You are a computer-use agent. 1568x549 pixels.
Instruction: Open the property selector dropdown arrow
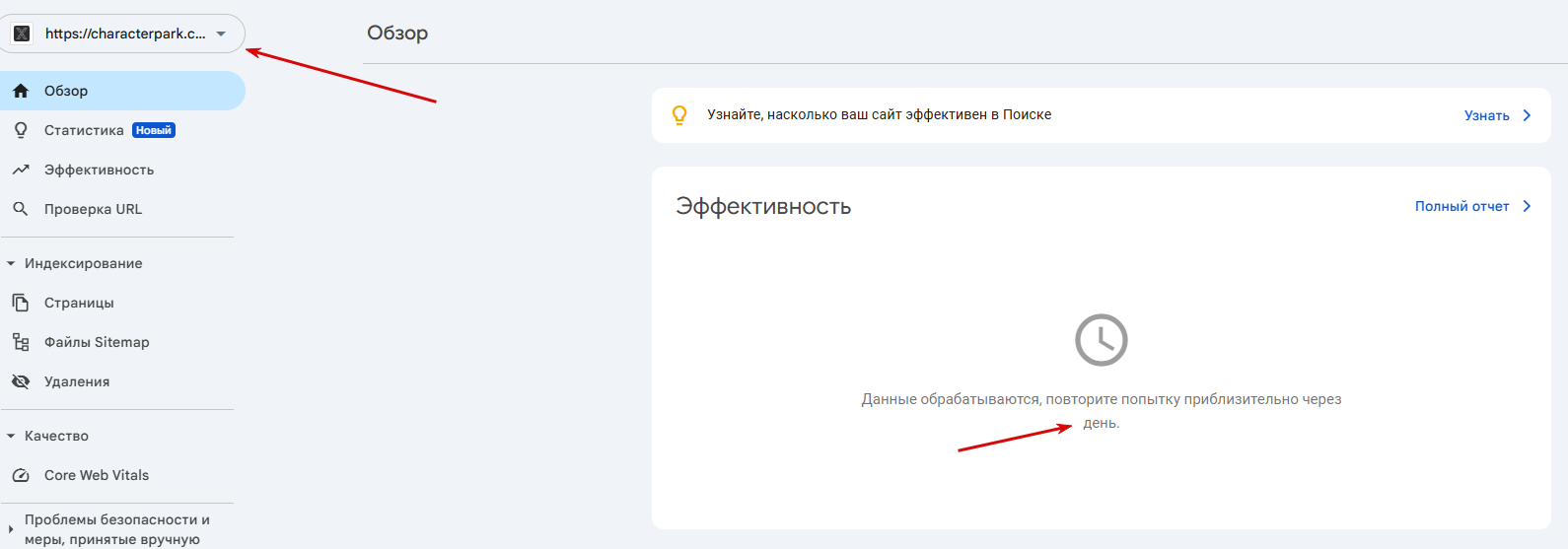[x=221, y=34]
